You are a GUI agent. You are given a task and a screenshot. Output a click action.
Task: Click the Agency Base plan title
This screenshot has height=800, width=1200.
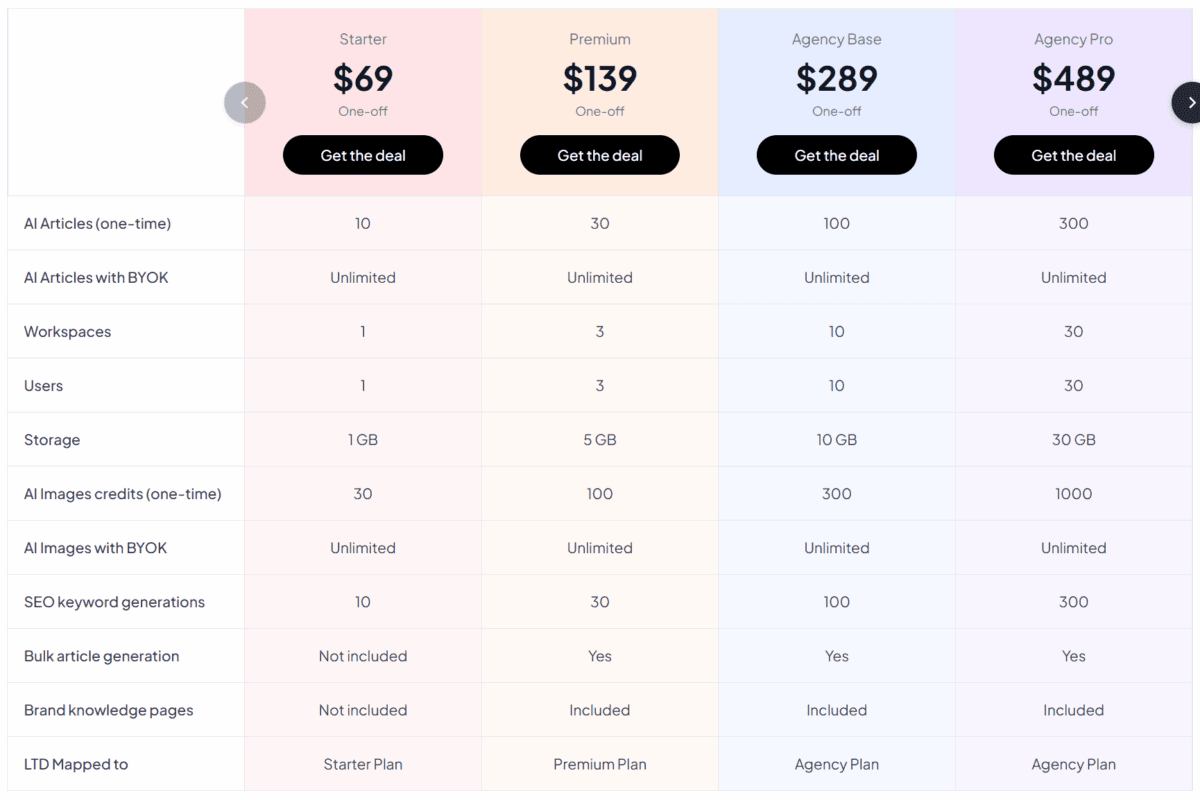coord(837,39)
